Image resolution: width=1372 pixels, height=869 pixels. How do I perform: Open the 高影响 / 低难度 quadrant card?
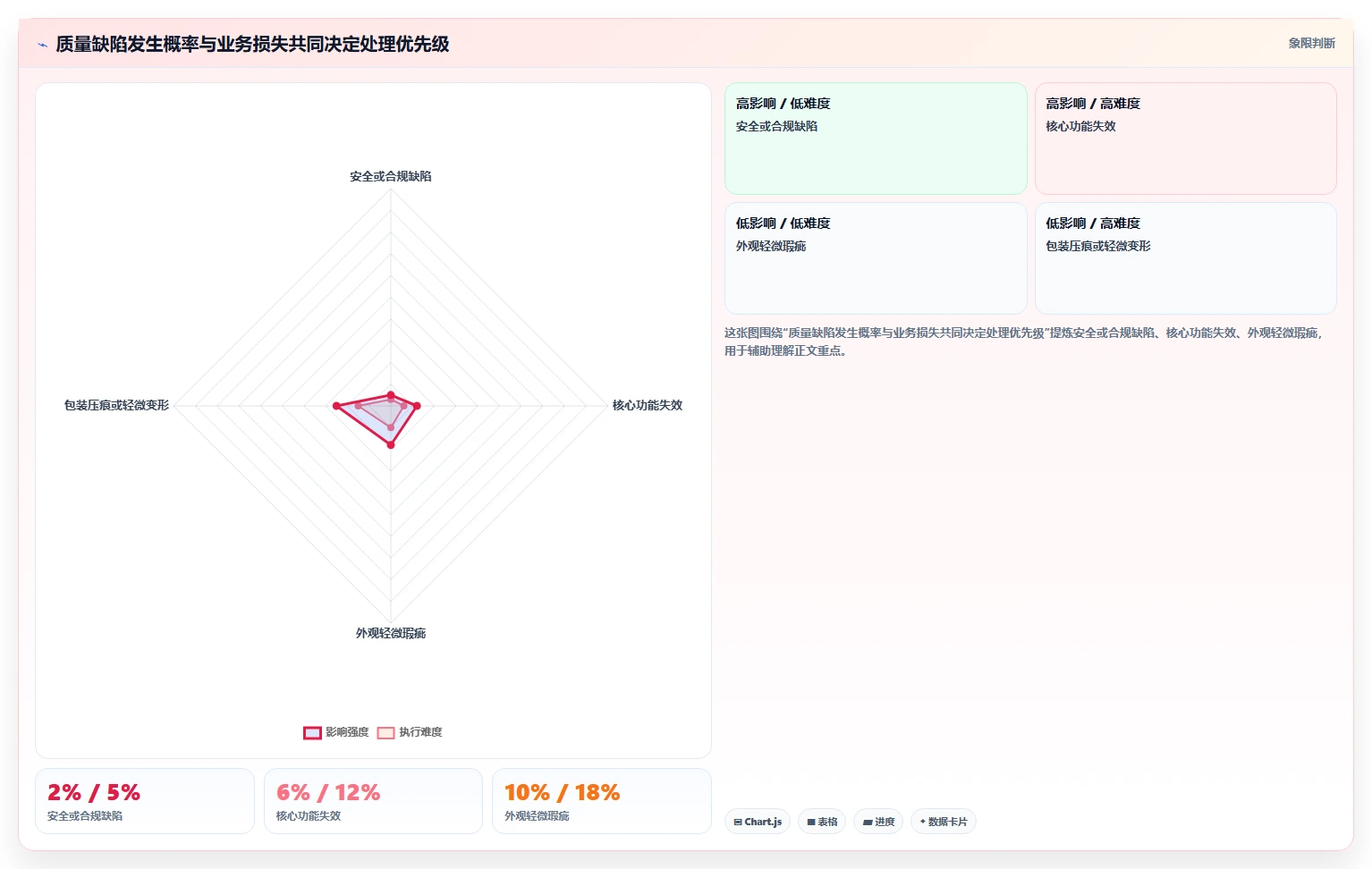[876, 139]
